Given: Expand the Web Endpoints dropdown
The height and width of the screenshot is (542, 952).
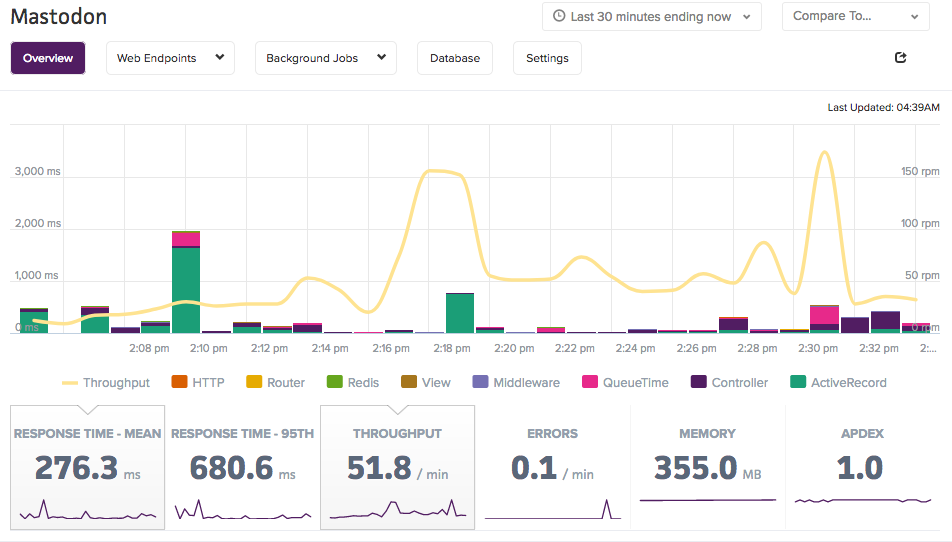Looking at the screenshot, I should pyautogui.click(x=171, y=58).
